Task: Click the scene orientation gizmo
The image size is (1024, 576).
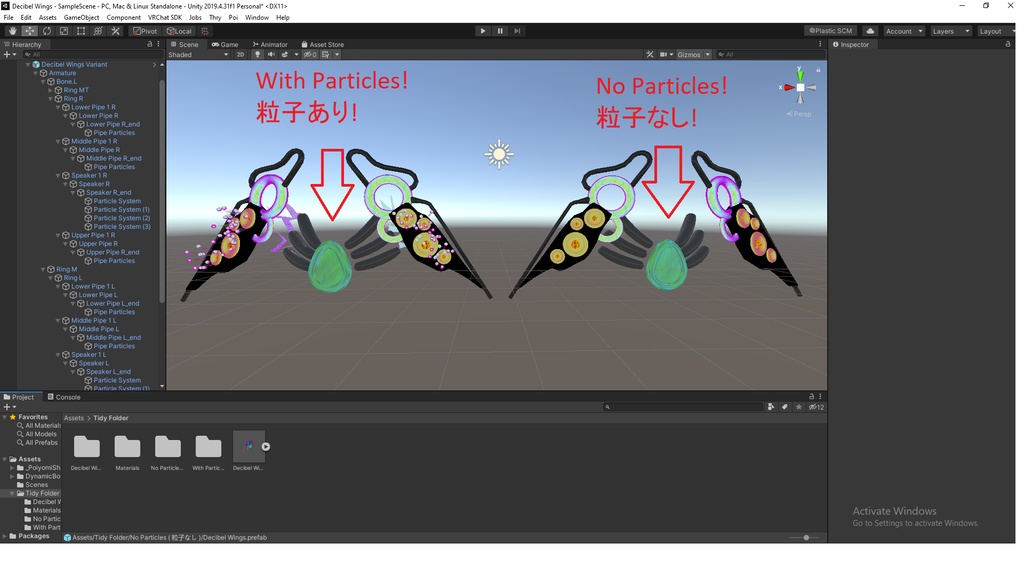Action: point(800,87)
